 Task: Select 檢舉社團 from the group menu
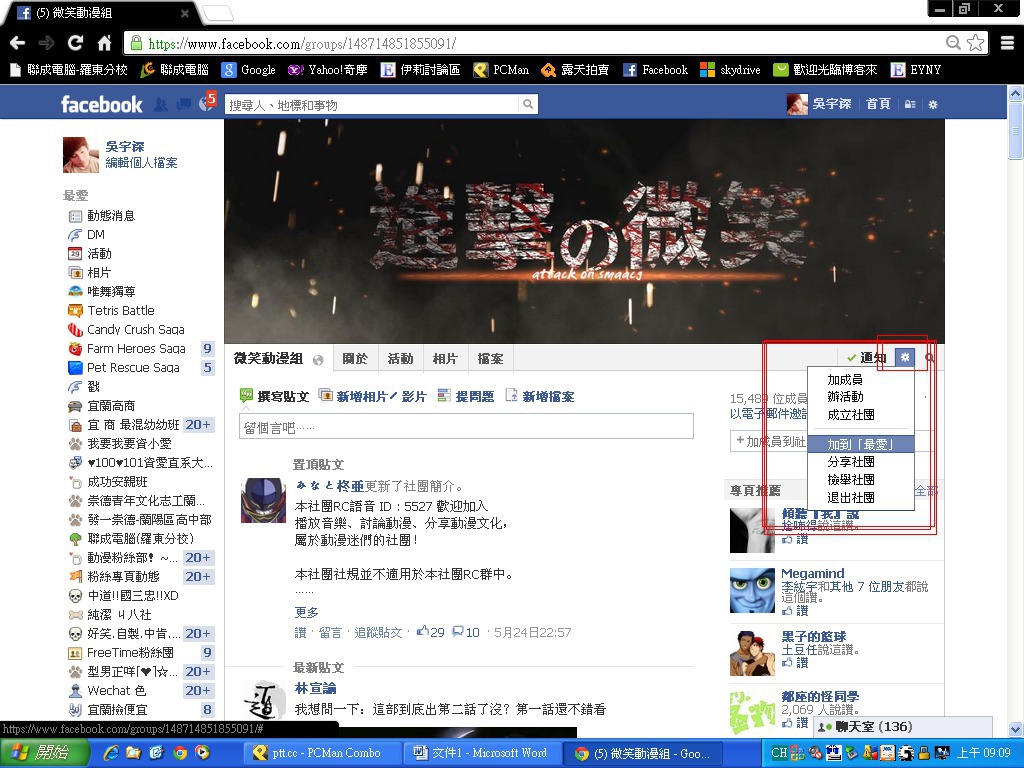pyautogui.click(x=861, y=479)
